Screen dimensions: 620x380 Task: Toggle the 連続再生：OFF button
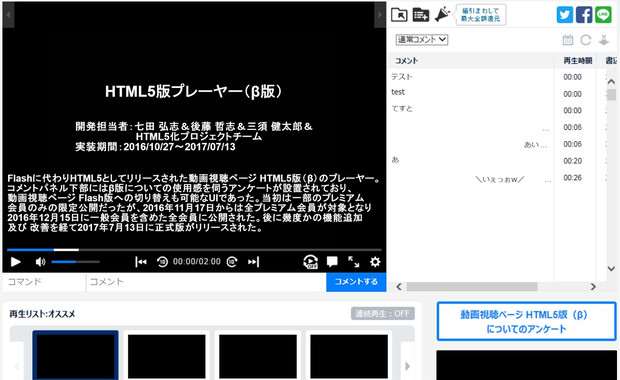(383, 314)
